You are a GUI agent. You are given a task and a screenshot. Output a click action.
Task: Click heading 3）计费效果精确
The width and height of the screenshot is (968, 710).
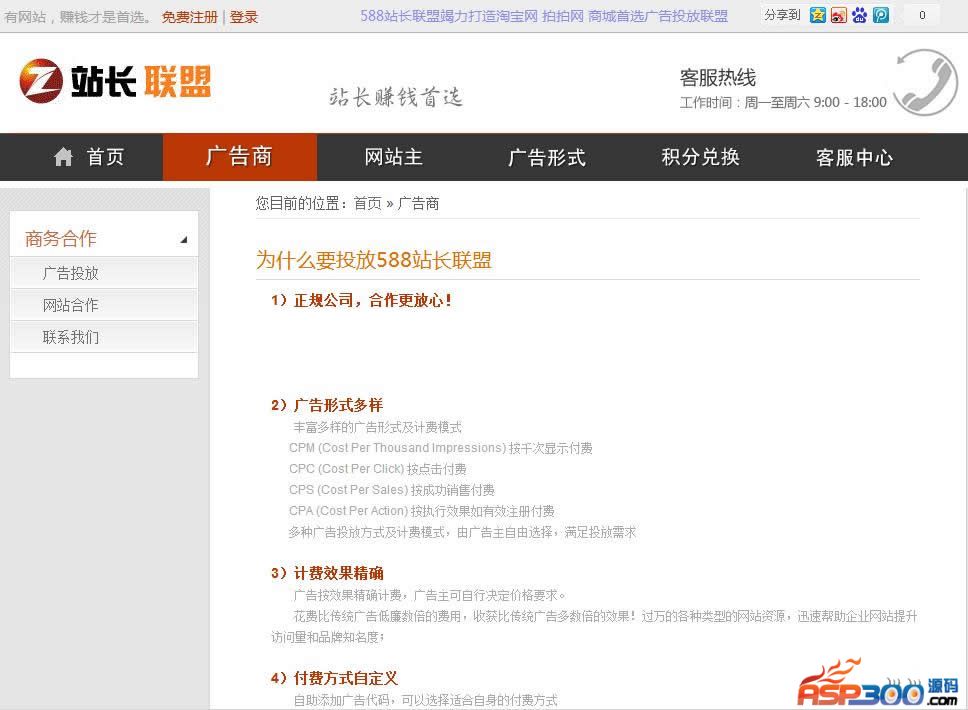pos(327,574)
